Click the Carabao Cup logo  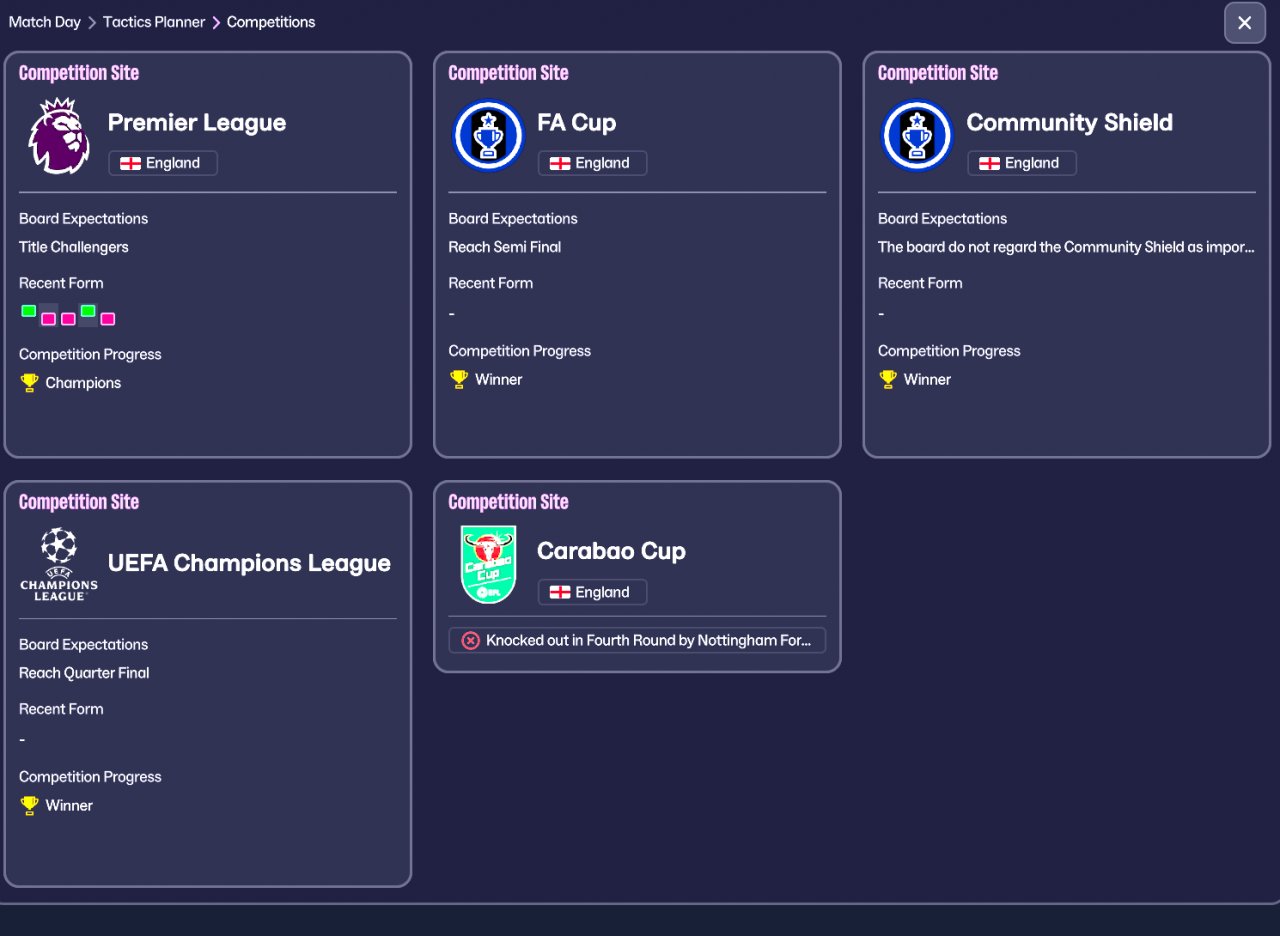coord(488,564)
